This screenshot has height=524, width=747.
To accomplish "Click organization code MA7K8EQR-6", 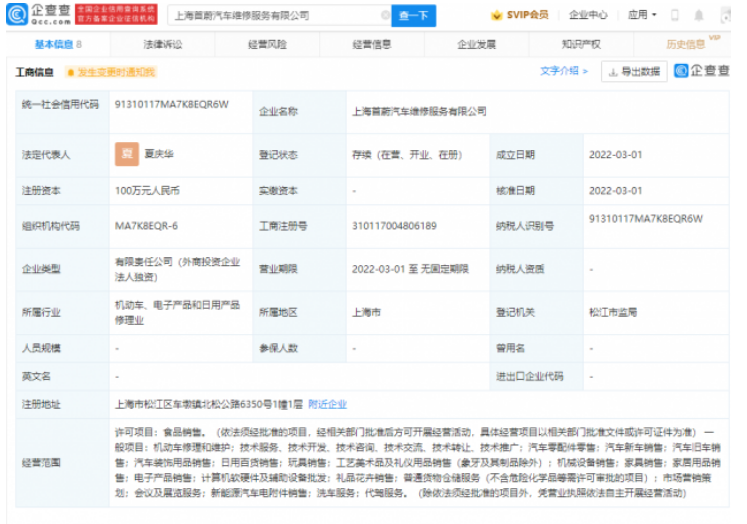I will click(146, 226).
